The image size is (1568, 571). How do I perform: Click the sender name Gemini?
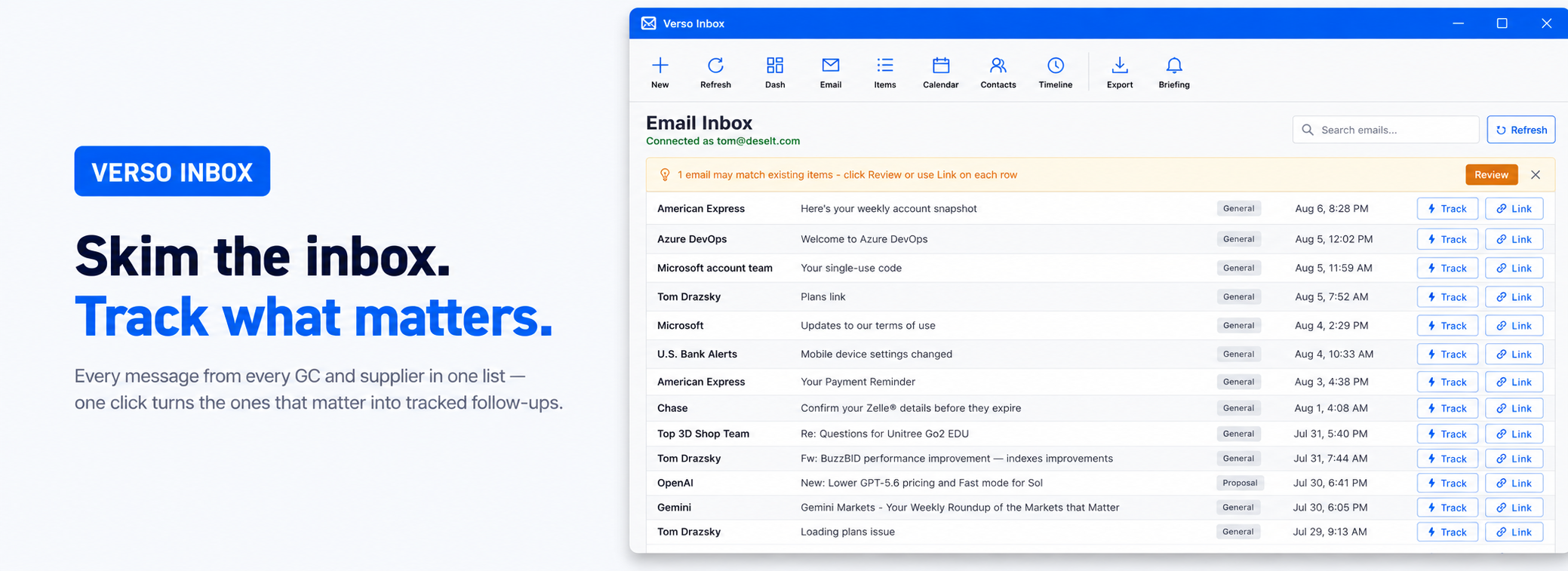coord(674,508)
